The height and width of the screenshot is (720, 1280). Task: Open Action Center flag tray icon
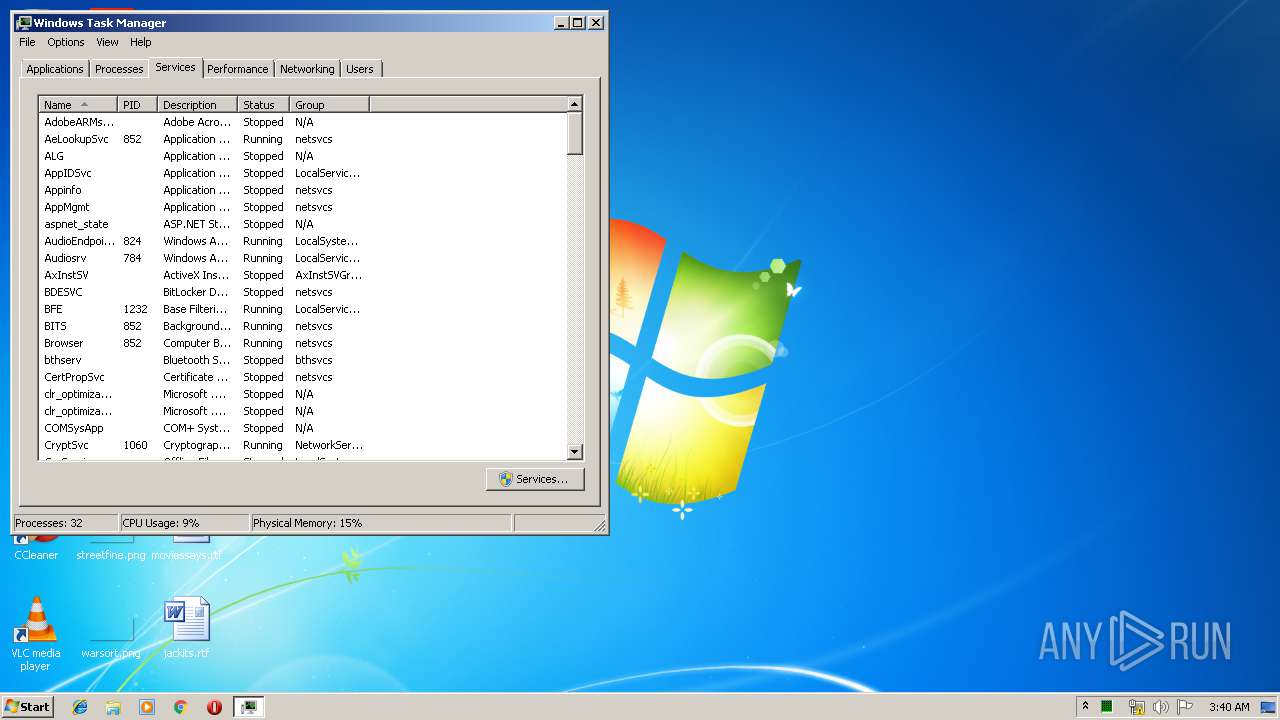pyautogui.click(x=1185, y=707)
